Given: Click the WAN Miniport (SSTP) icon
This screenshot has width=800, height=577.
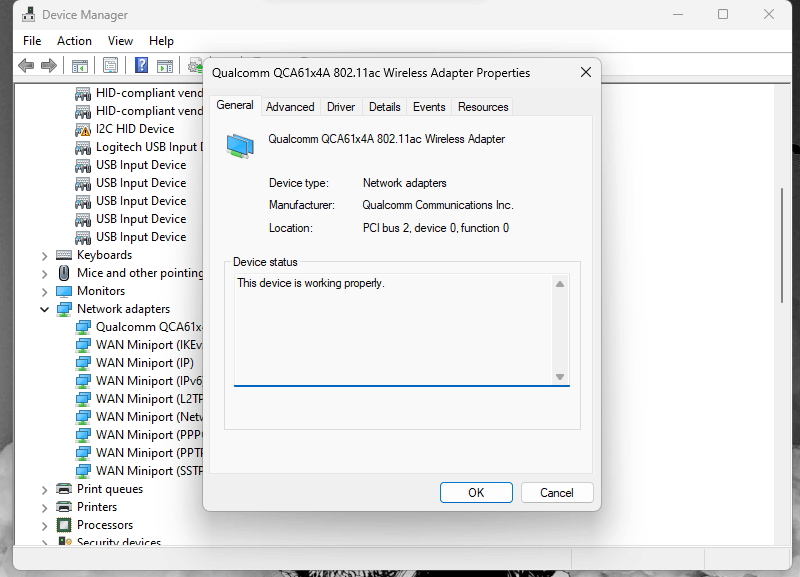Looking at the screenshot, I should (x=83, y=471).
